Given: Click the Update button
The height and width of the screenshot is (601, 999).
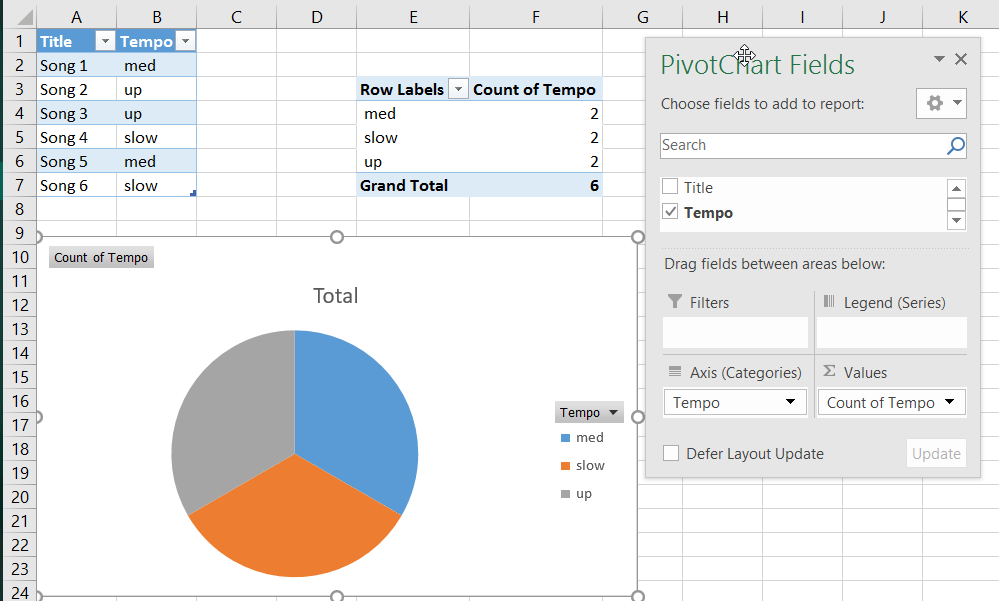Looking at the screenshot, I should (936, 453).
